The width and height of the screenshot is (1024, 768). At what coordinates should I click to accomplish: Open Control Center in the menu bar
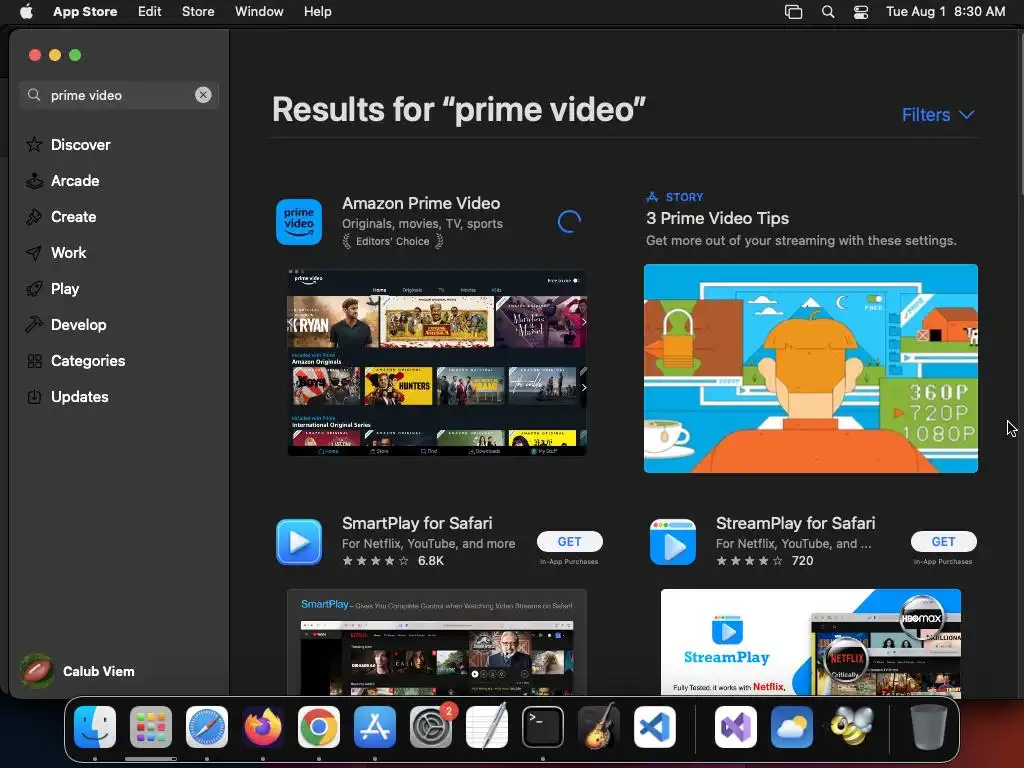(861, 12)
